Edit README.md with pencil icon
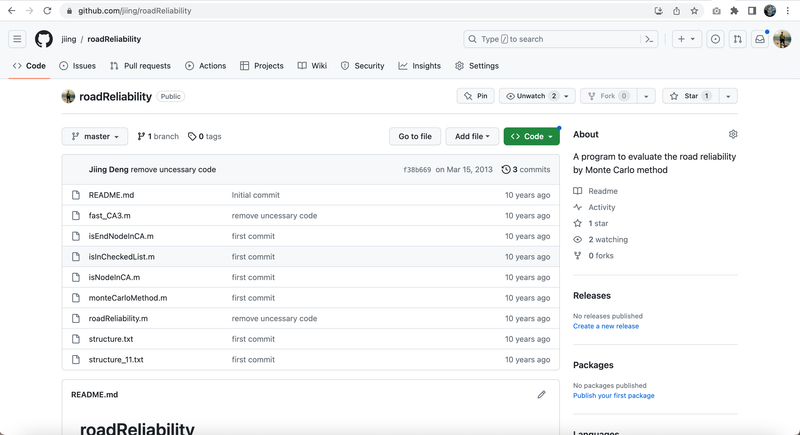This screenshot has width=800, height=435. tap(541, 395)
